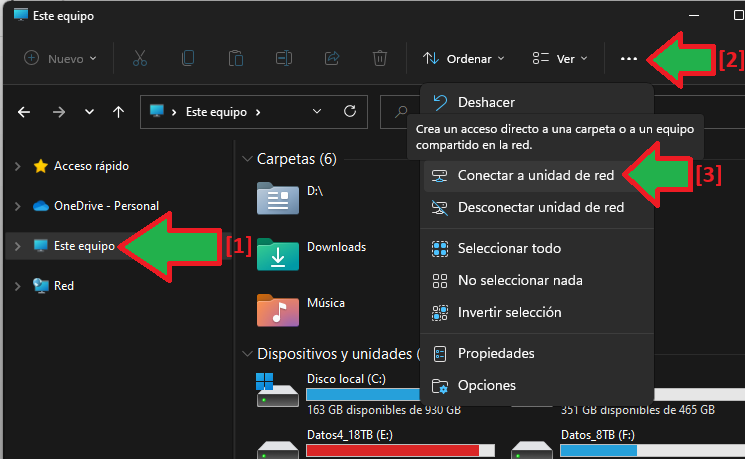Open the recent locations chevron
The height and width of the screenshot is (459, 745).
pos(89,112)
